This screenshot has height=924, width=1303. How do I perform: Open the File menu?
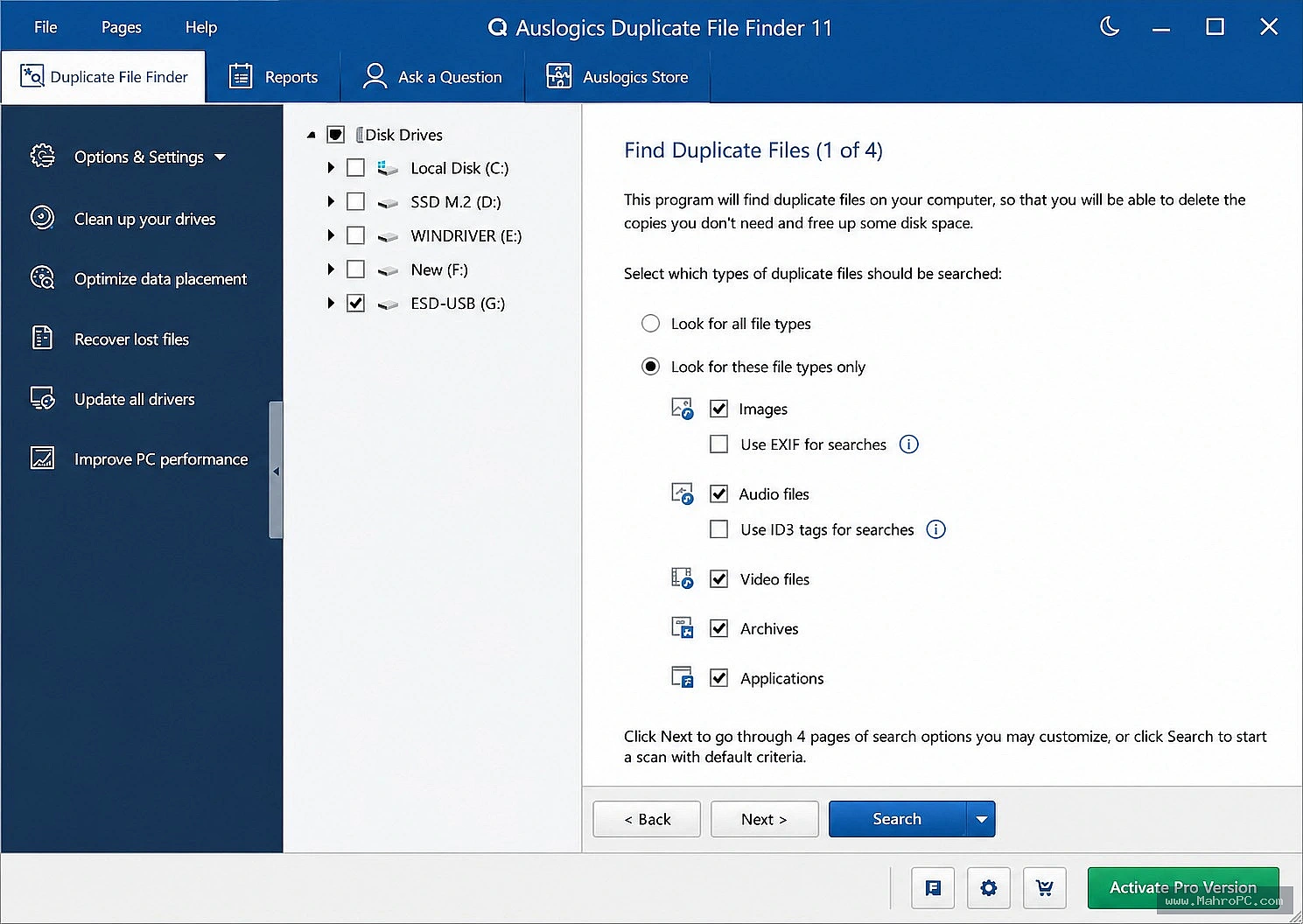coord(46,27)
